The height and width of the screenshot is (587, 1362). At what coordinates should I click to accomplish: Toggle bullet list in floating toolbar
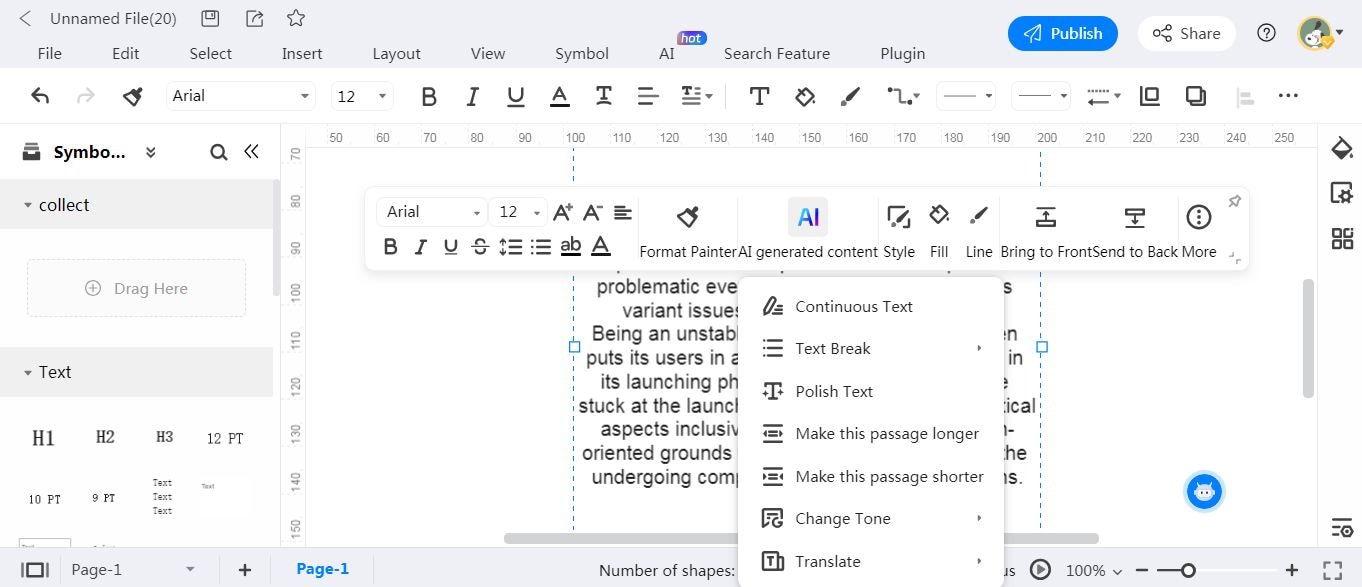(541, 246)
